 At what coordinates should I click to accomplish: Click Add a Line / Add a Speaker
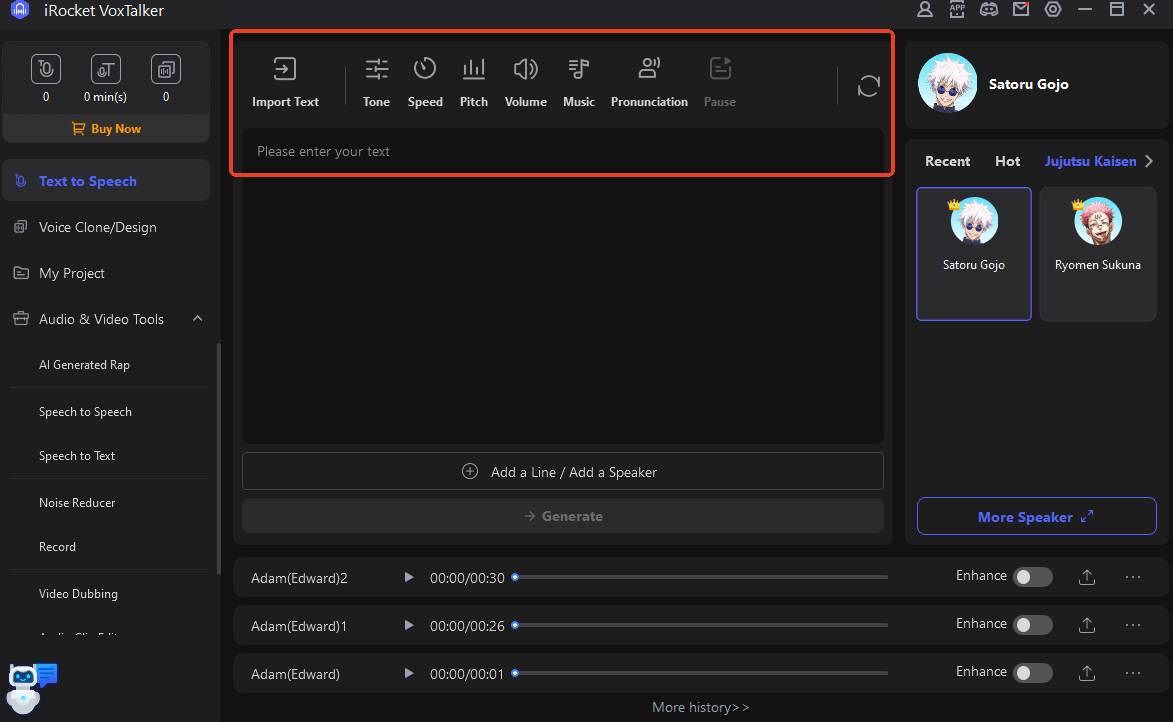pos(563,471)
